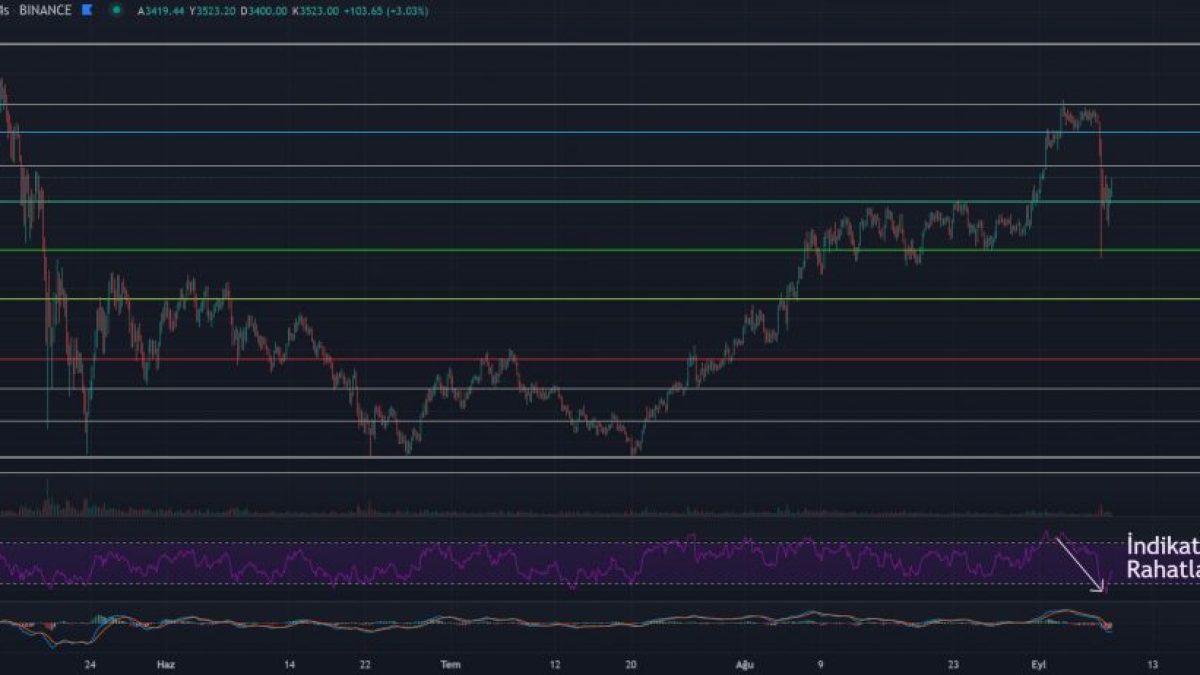Click the blue flag icon beside BINANCE
1200x675 pixels.
(88, 10)
